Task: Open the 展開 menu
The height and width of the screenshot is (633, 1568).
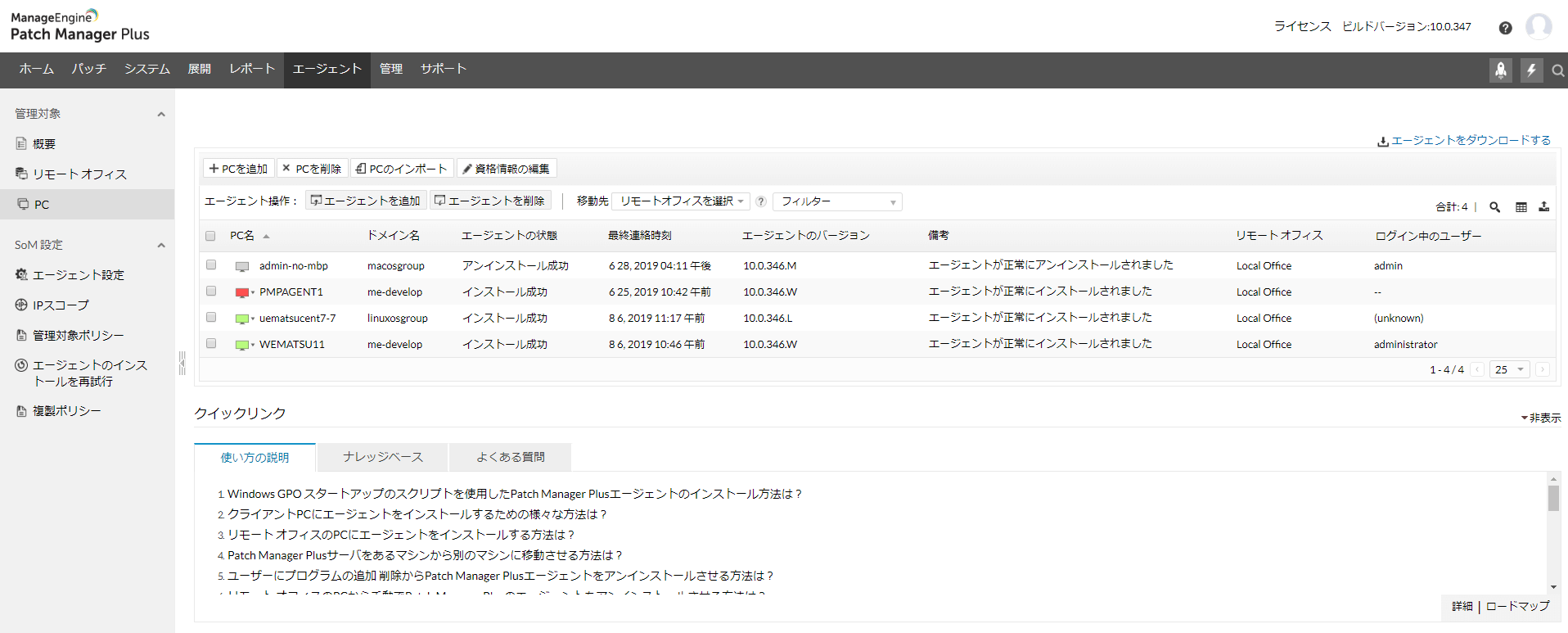Action: click(x=199, y=70)
